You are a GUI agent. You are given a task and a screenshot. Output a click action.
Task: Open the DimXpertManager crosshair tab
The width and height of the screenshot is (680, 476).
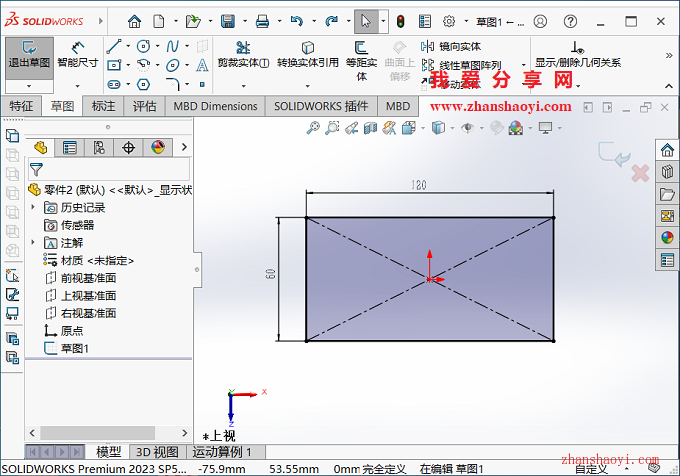tap(128, 148)
